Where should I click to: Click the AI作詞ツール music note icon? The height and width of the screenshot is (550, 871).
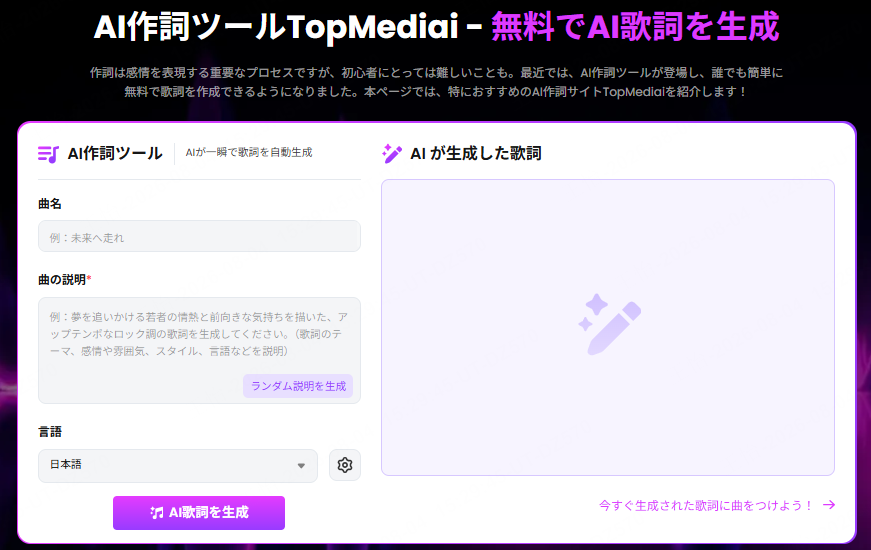(48, 154)
